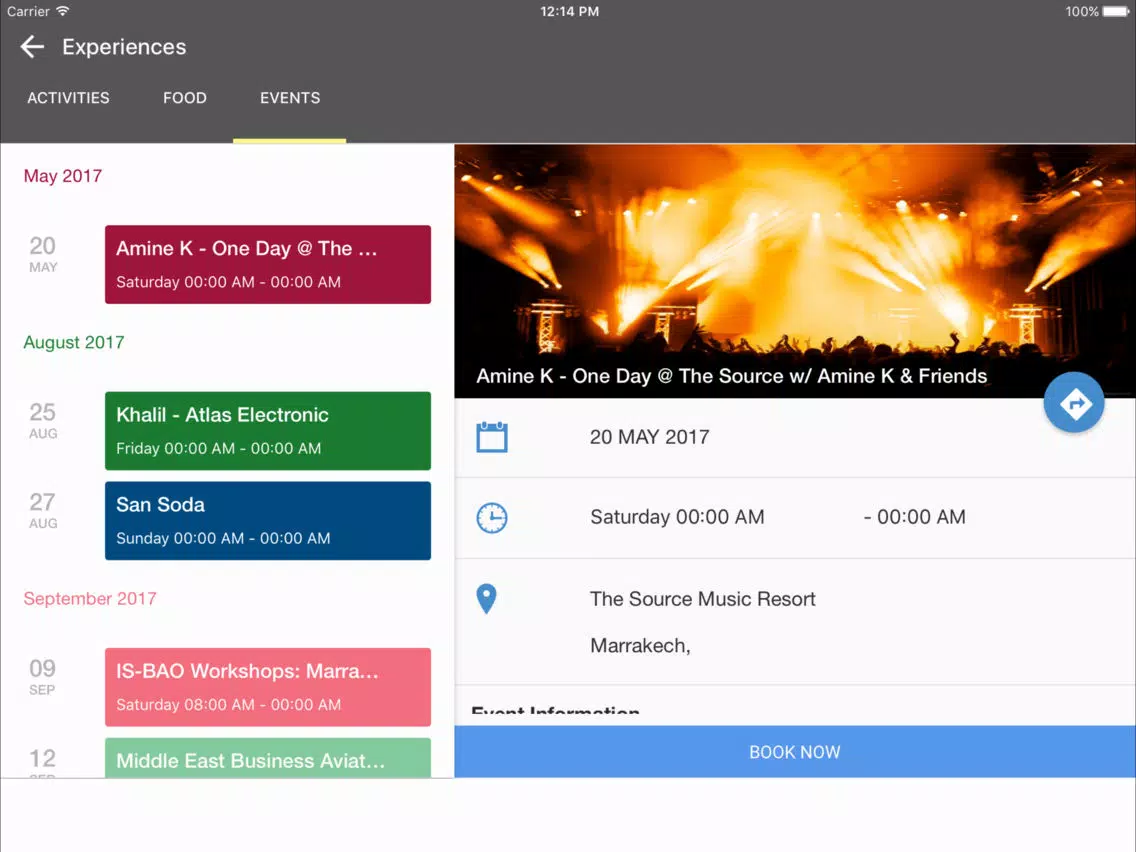Open the Middle East Business Aviation card
Viewport: 1136px width, 852px height.
pyautogui.click(x=268, y=758)
